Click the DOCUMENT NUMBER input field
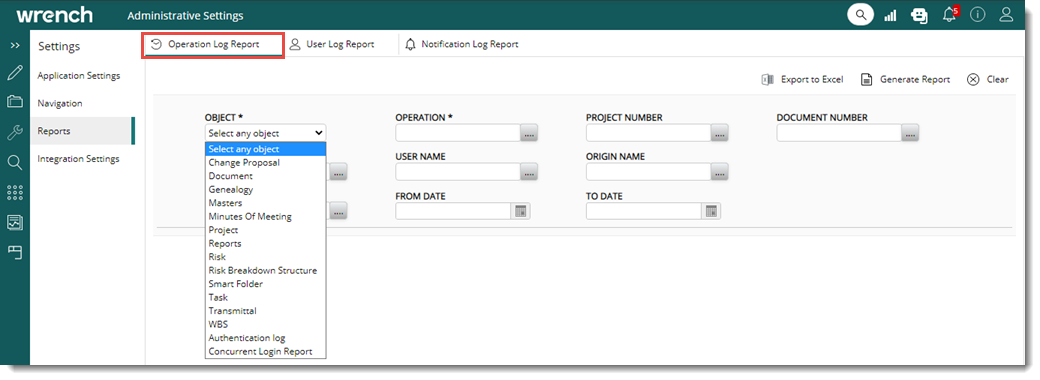The width and height of the screenshot is (1040, 380). pos(838,133)
